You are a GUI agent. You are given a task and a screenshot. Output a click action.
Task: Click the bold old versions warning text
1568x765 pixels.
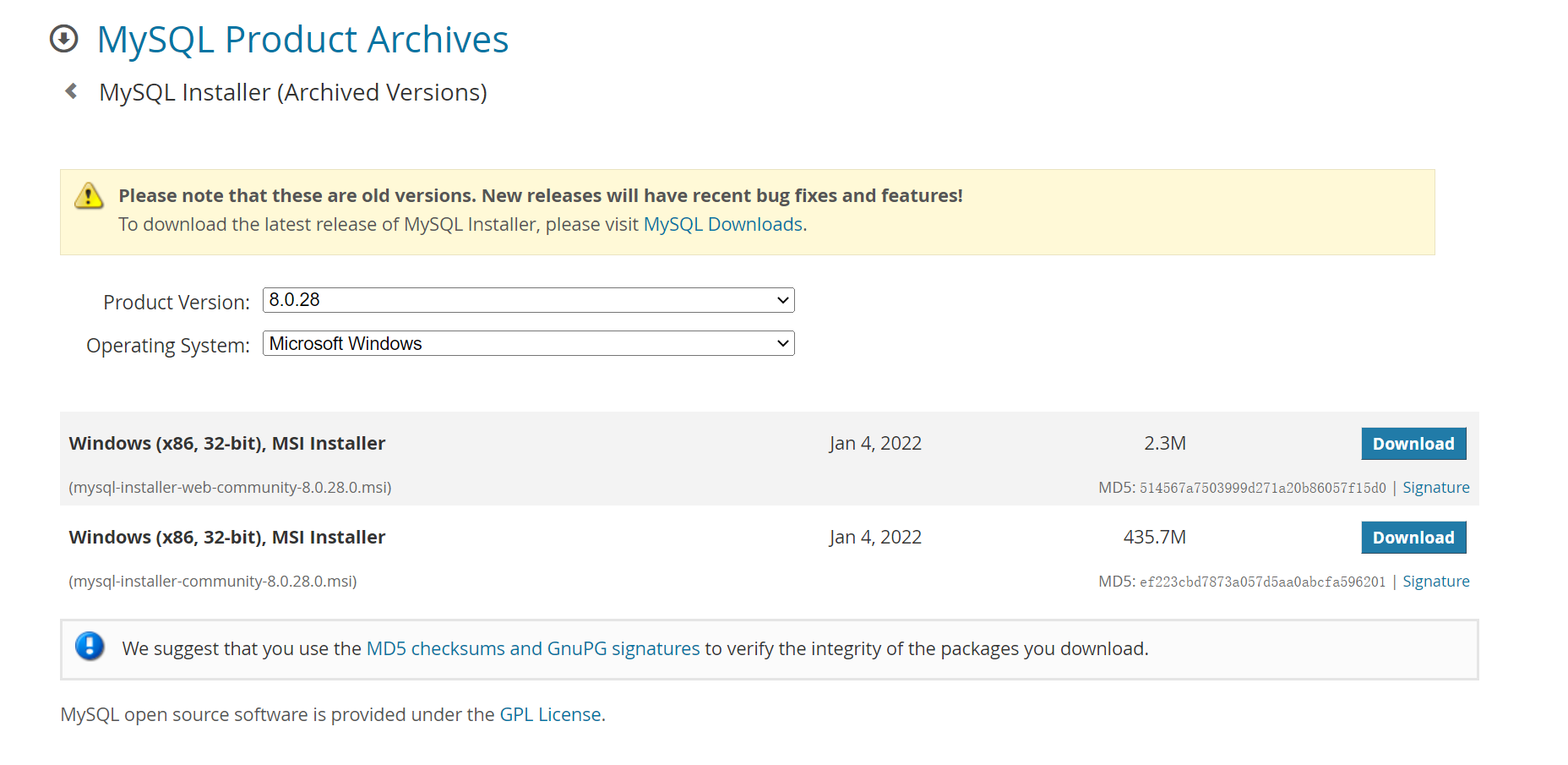(x=541, y=195)
